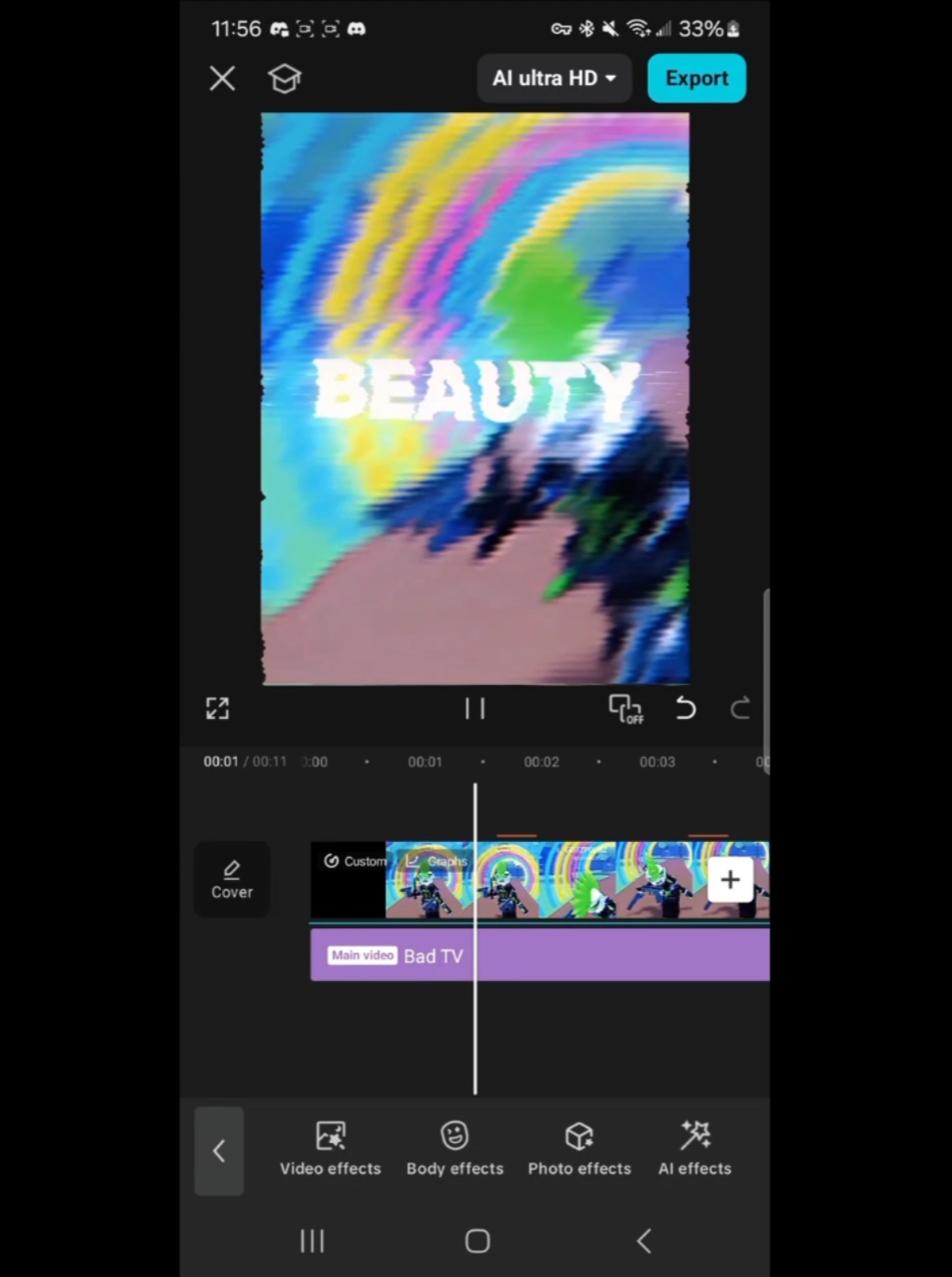Select the Custom speed clip label
952x1277 pixels.
coord(355,862)
